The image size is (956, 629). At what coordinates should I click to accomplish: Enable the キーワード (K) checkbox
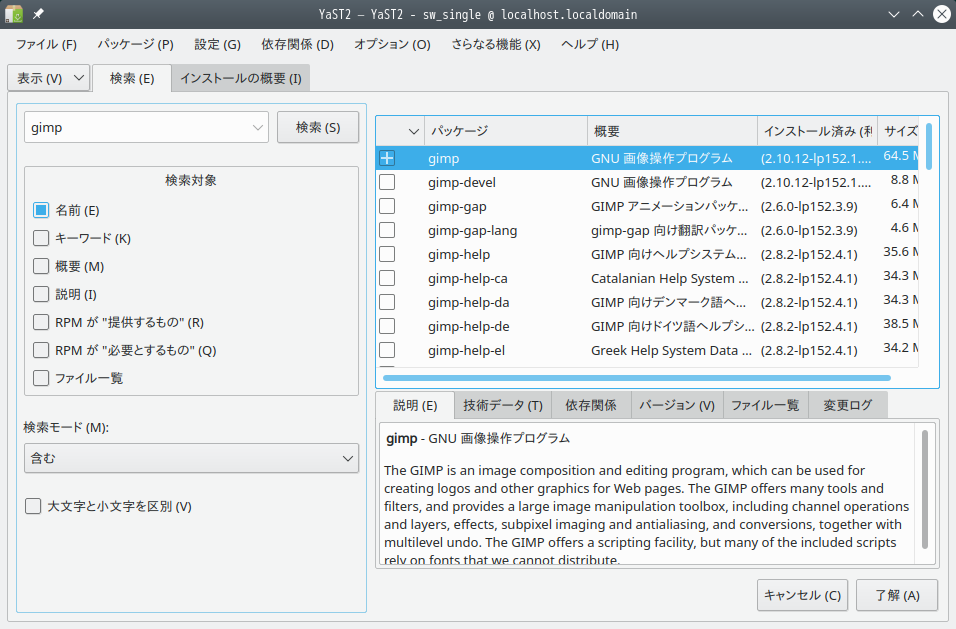41,238
